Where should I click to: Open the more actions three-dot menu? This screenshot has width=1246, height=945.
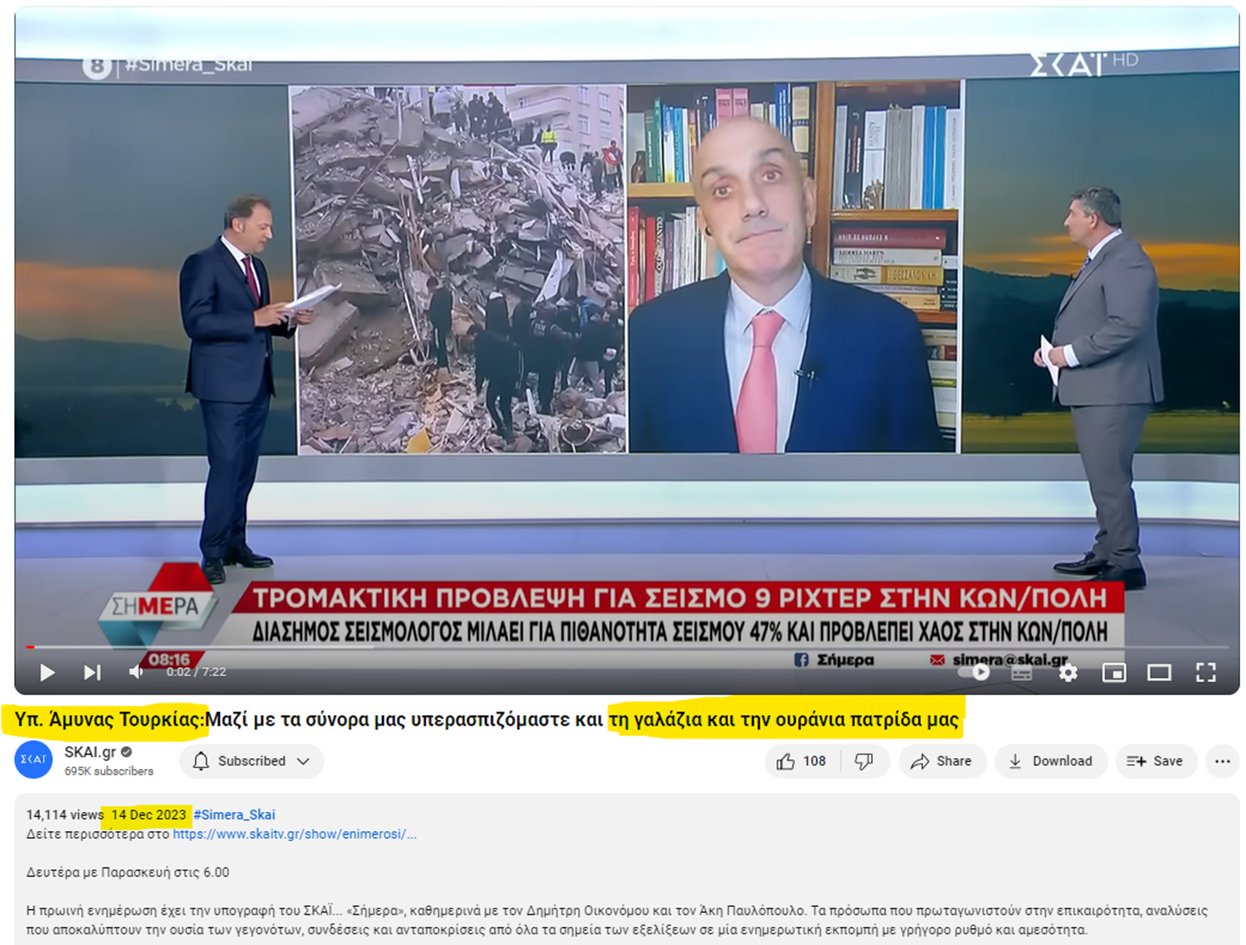coord(1221,761)
